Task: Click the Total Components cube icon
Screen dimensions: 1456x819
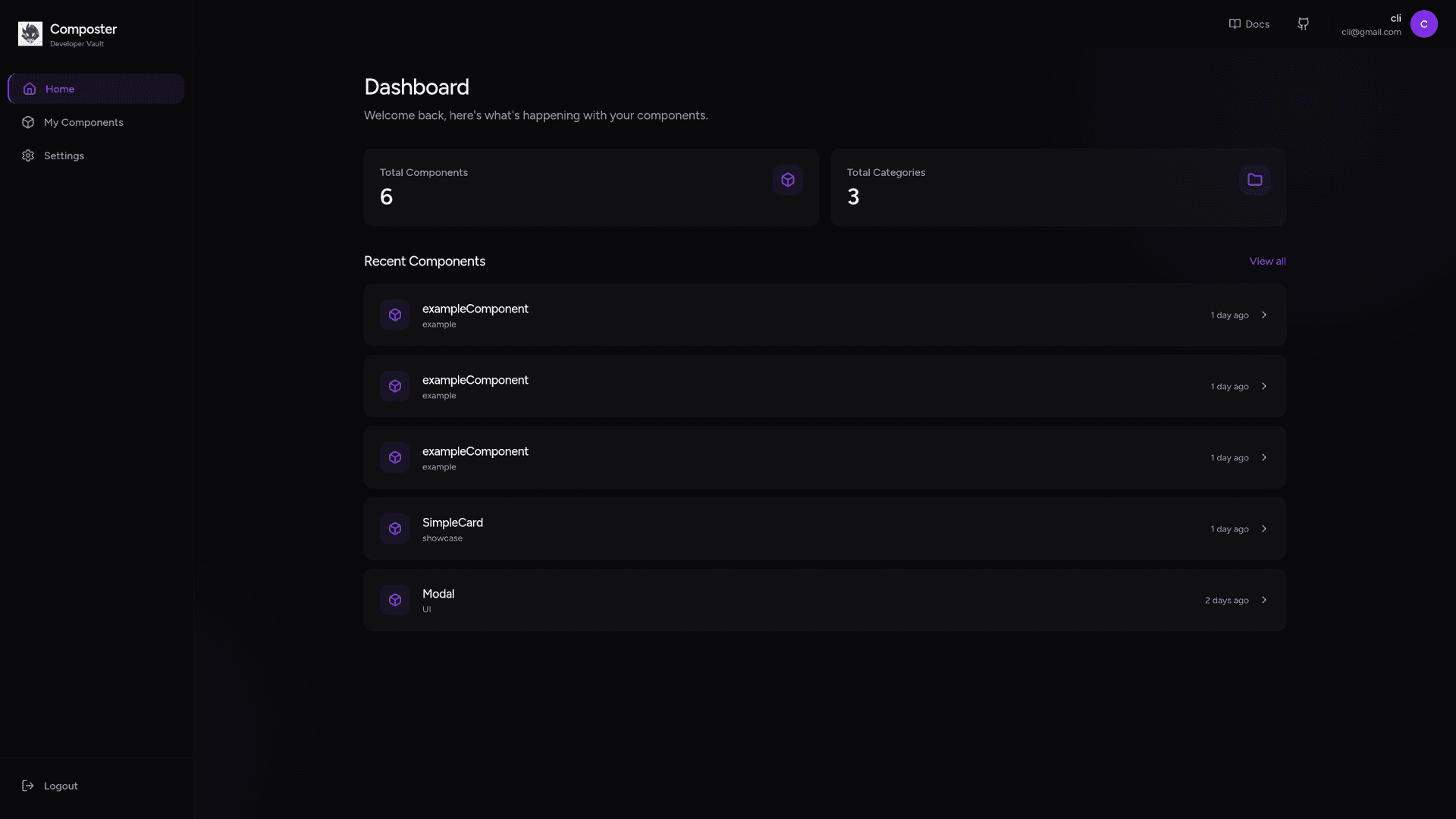Action: coord(788,180)
